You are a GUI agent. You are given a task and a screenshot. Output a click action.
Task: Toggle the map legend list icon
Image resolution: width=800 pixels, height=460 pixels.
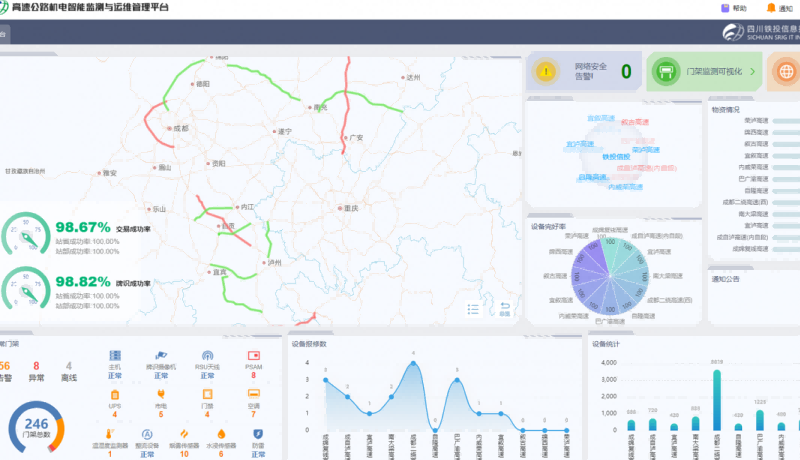[474, 309]
